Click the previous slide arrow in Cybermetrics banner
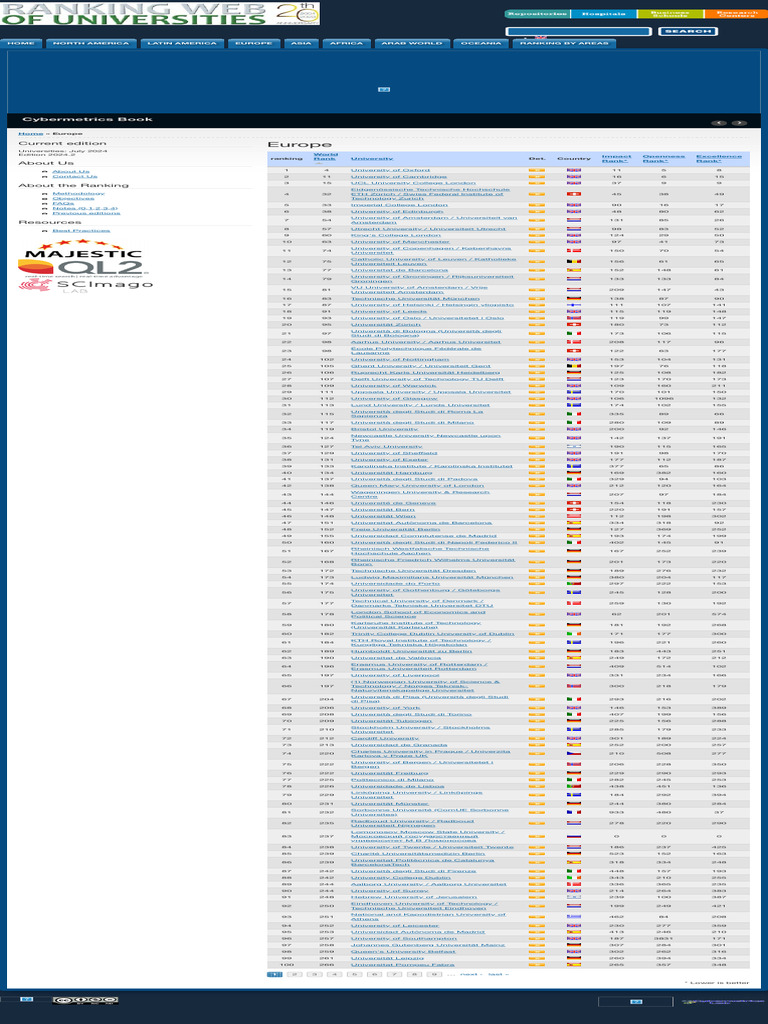This screenshot has width=768, height=1024. point(719,123)
